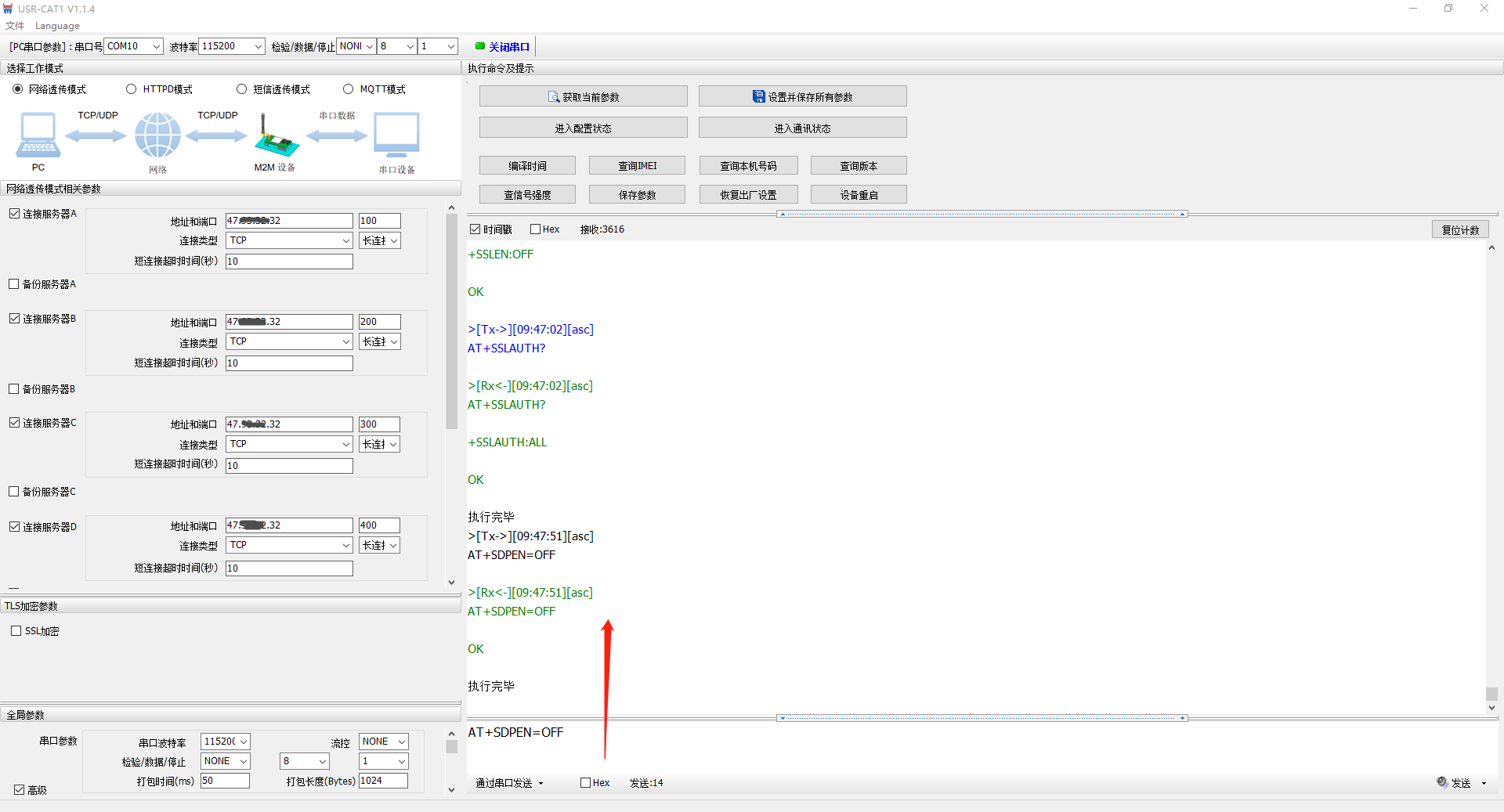Open server A connection type TCP dropdown

(x=345, y=241)
